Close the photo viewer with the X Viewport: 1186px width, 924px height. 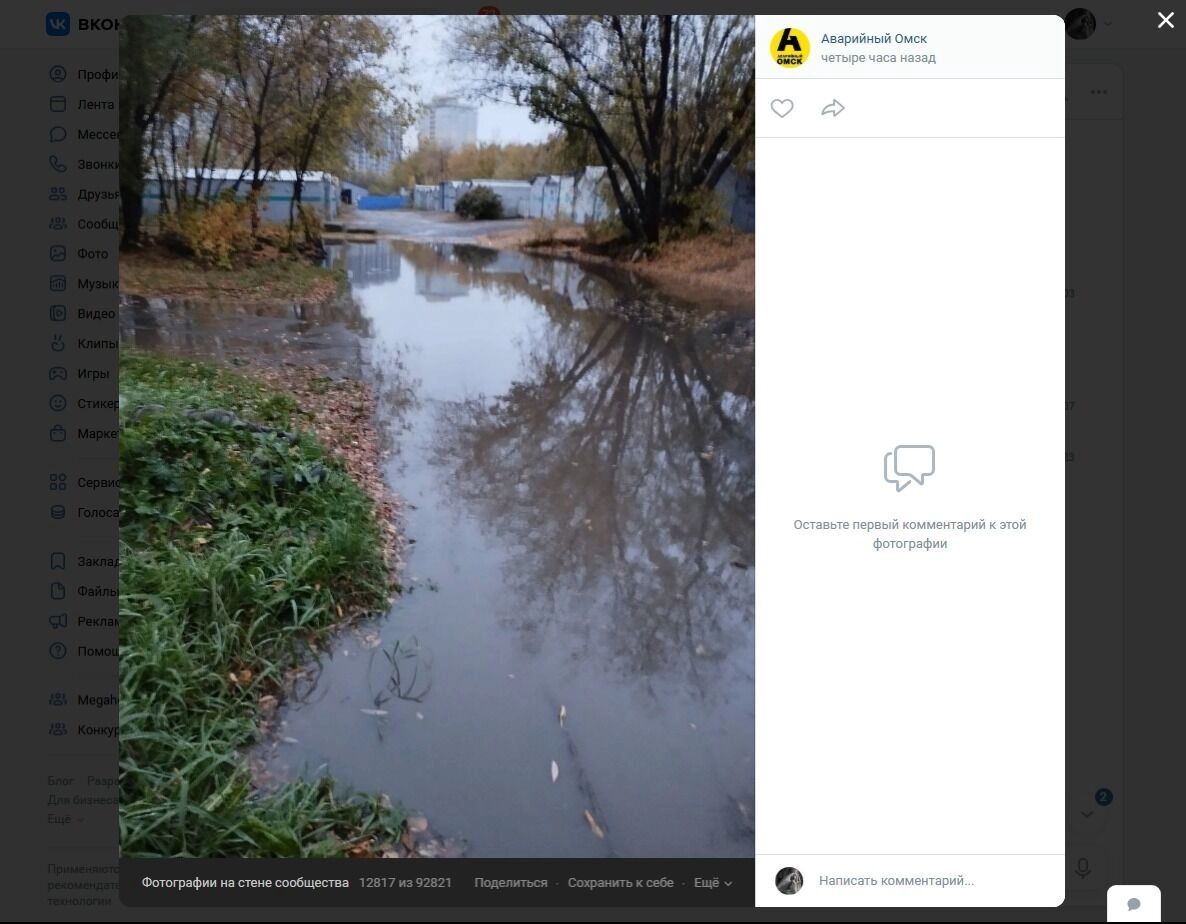point(1165,21)
